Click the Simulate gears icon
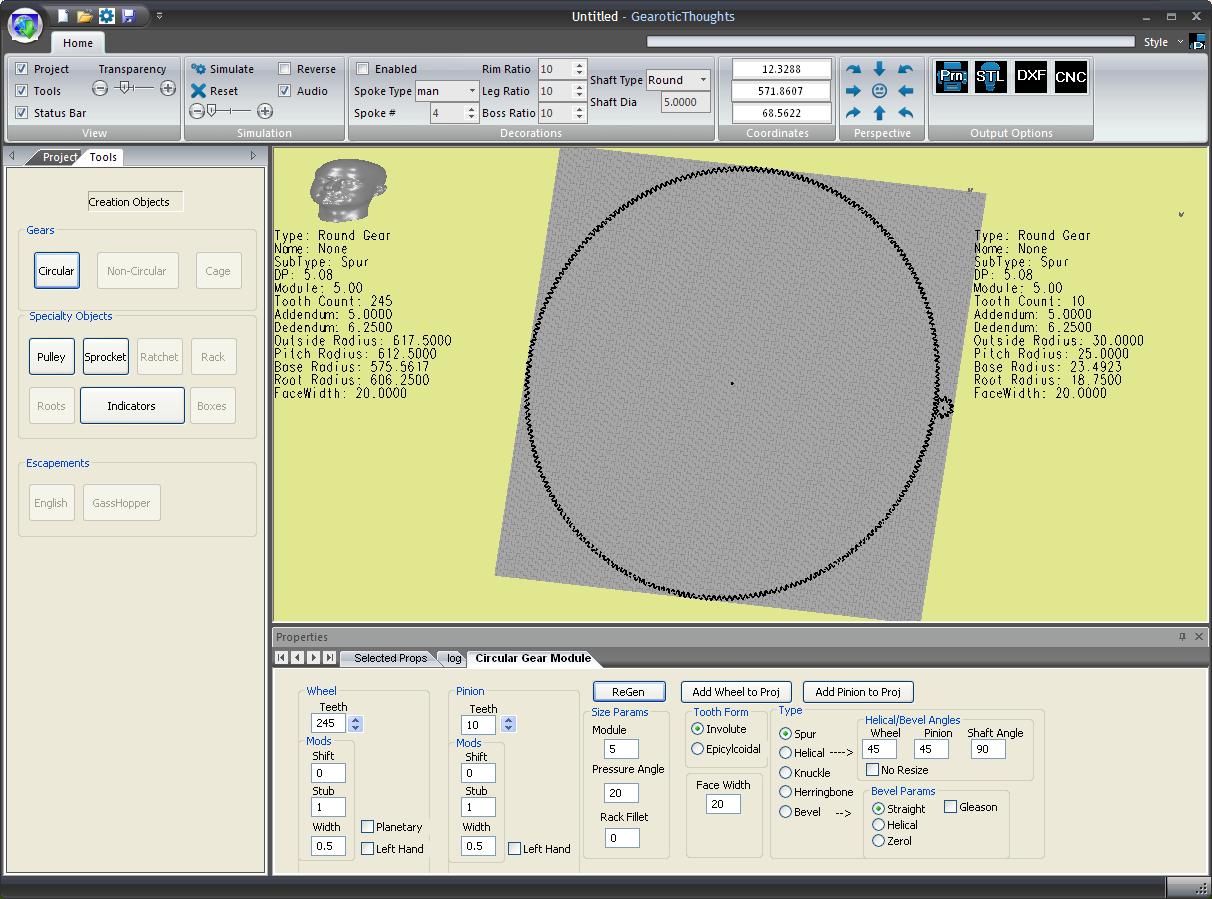This screenshot has height=899, width=1212. tap(199, 69)
